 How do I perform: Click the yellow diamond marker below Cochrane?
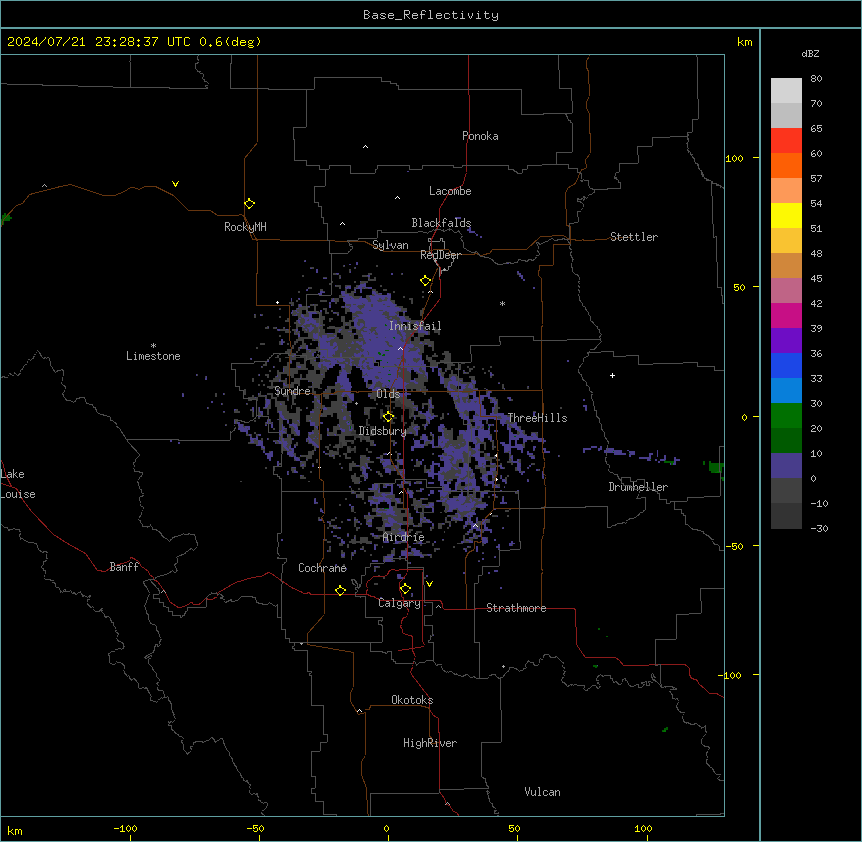340,590
